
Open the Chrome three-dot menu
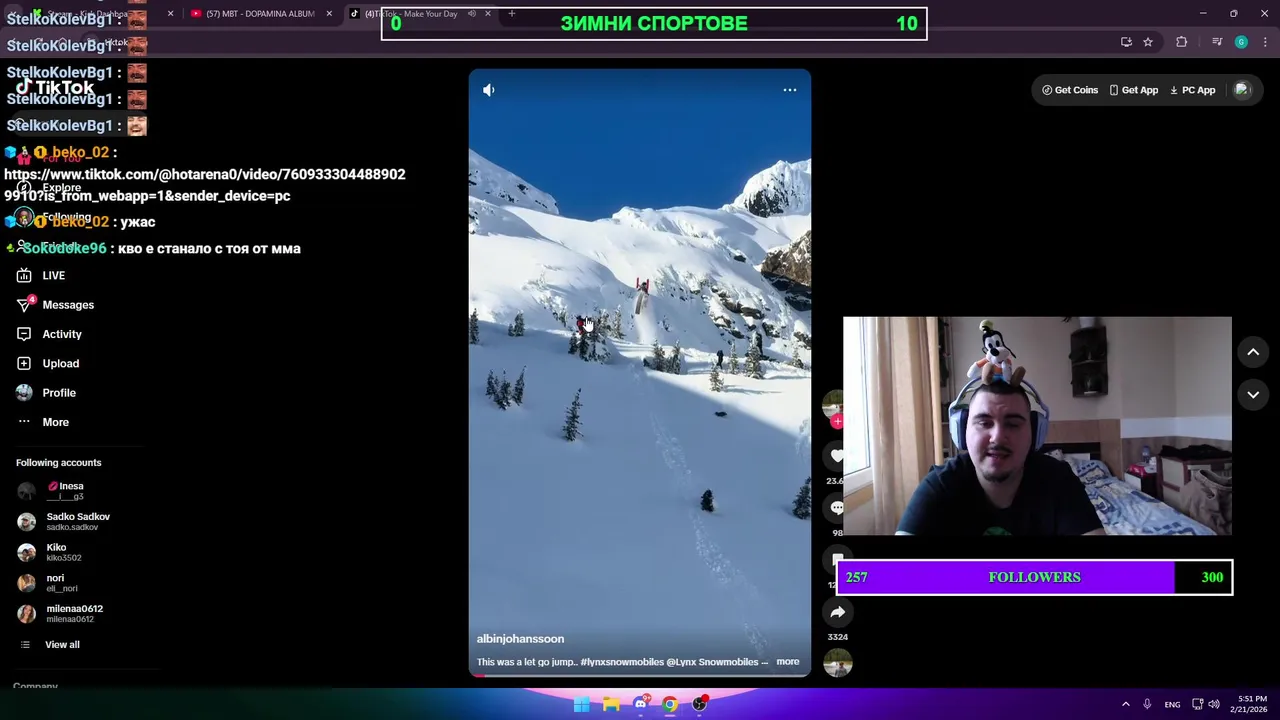pos(1266,42)
